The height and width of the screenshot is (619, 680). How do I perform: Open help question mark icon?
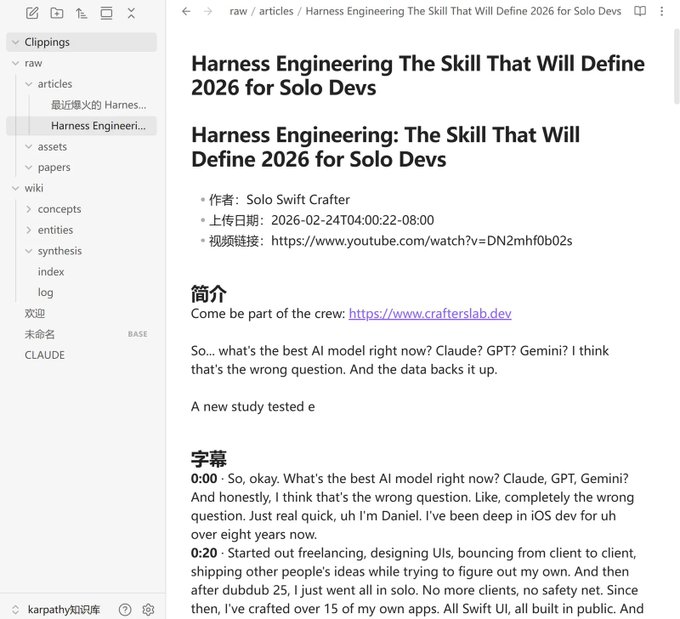point(125,609)
